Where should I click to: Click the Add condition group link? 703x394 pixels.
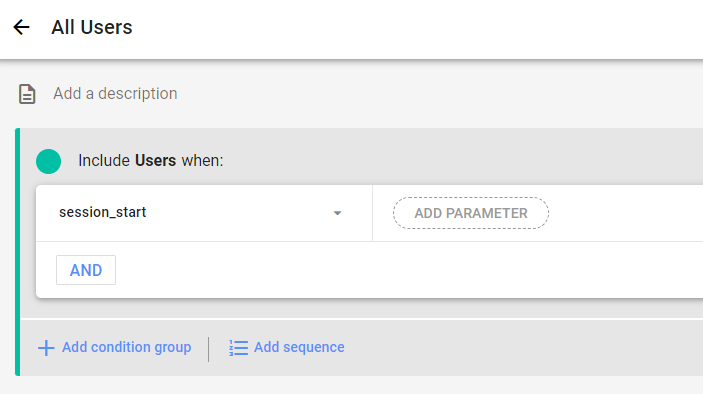click(x=126, y=347)
